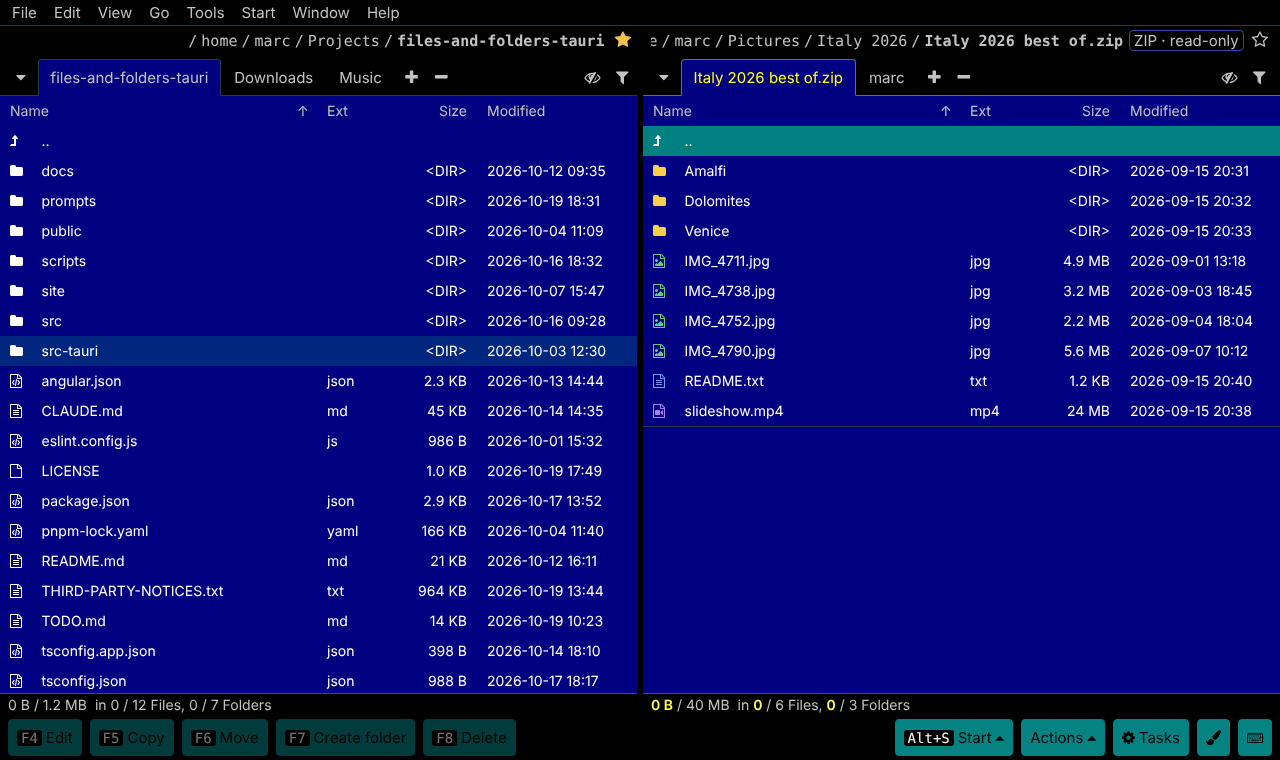Click F6 Move button
Image resolution: width=1280 pixels, height=760 pixels.
click(x=225, y=738)
